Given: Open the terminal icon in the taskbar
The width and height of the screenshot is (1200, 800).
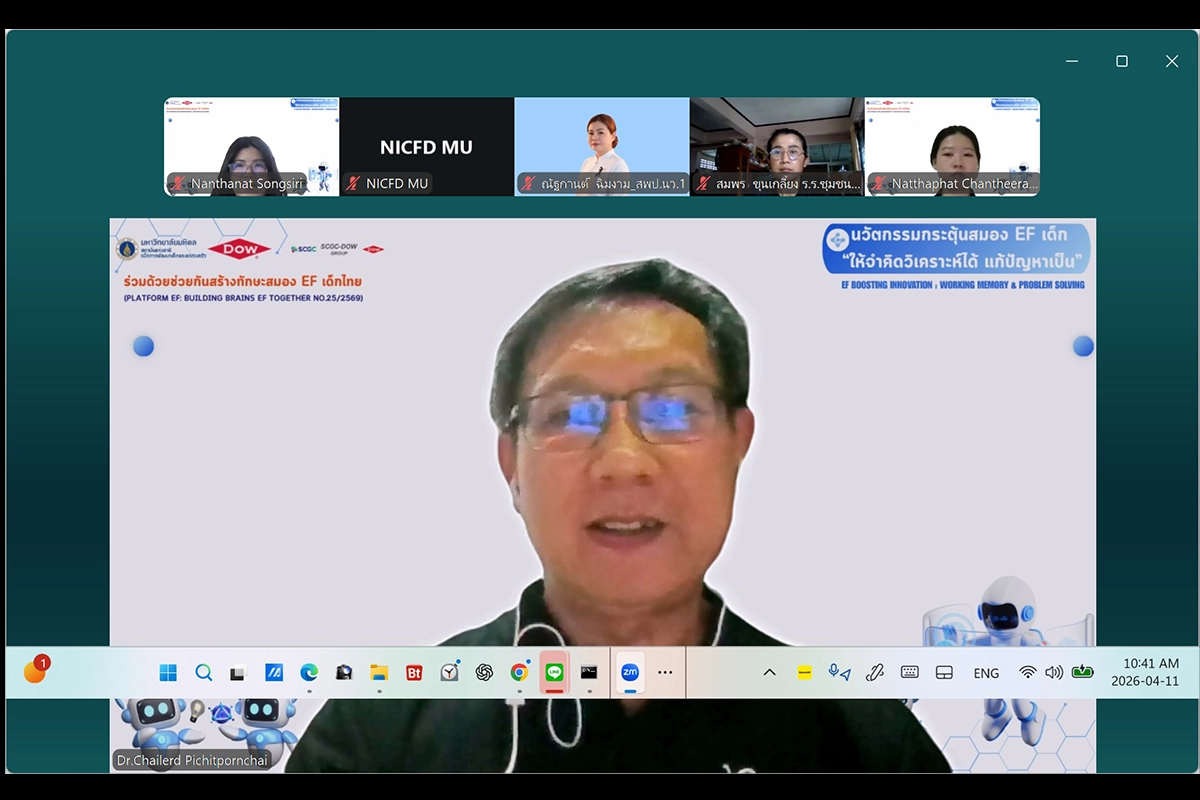Looking at the screenshot, I should [x=589, y=673].
